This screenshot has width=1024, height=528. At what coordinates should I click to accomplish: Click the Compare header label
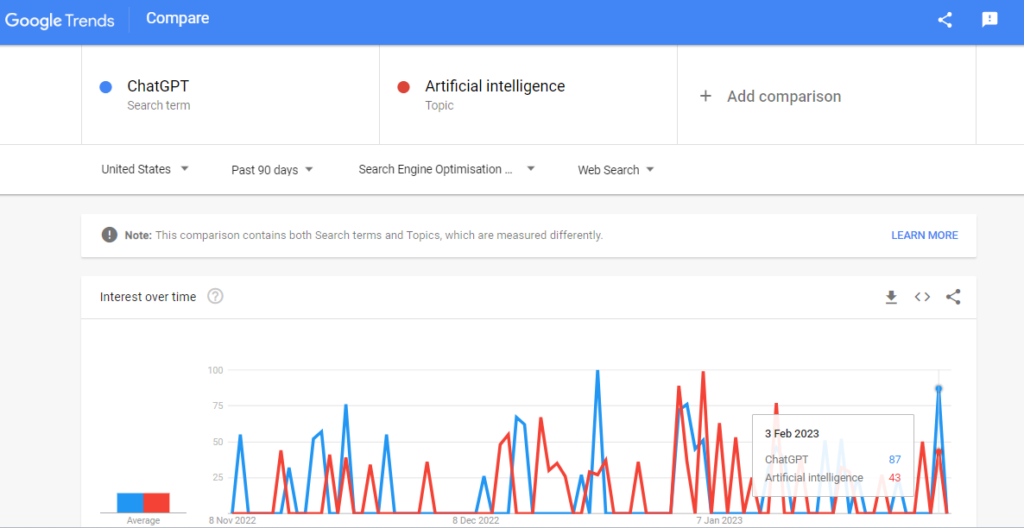[178, 18]
